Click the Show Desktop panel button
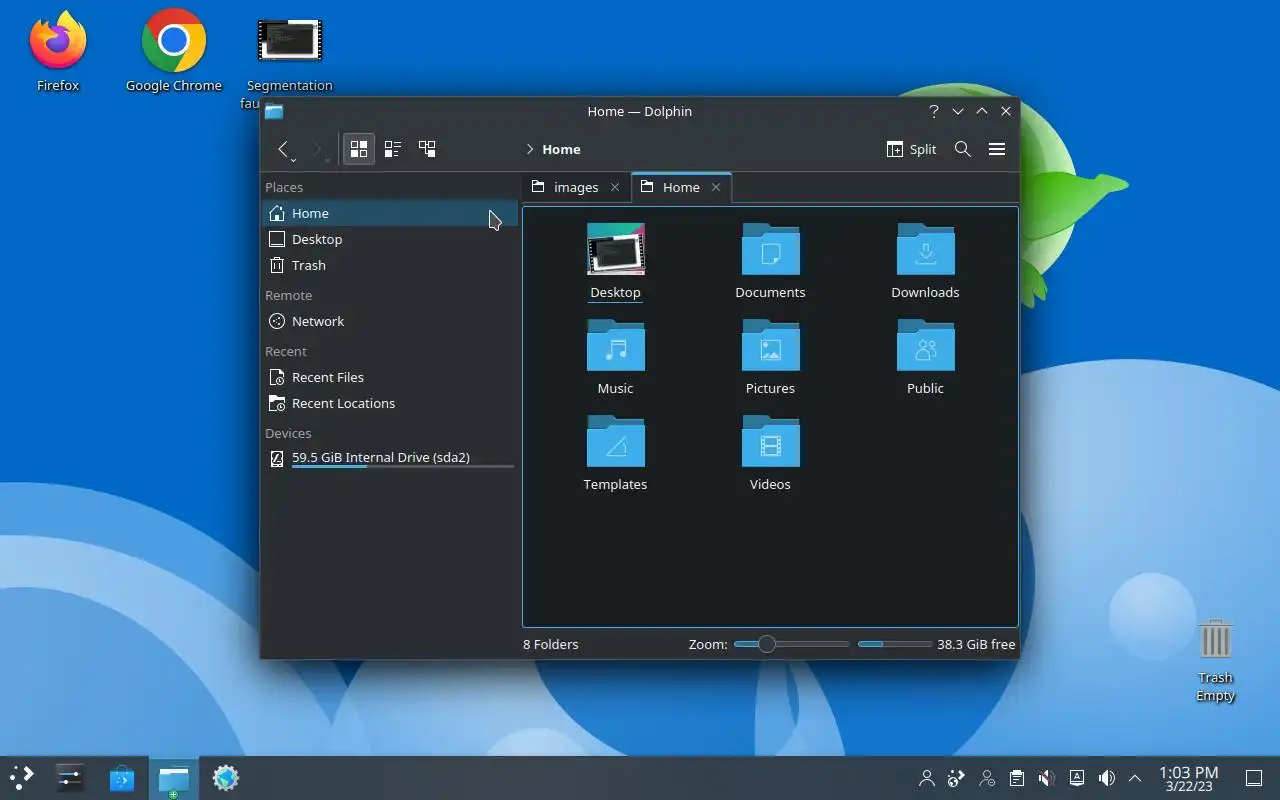This screenshot has width=1280, height=800. pyautogui.click(x=1254, y=777)
